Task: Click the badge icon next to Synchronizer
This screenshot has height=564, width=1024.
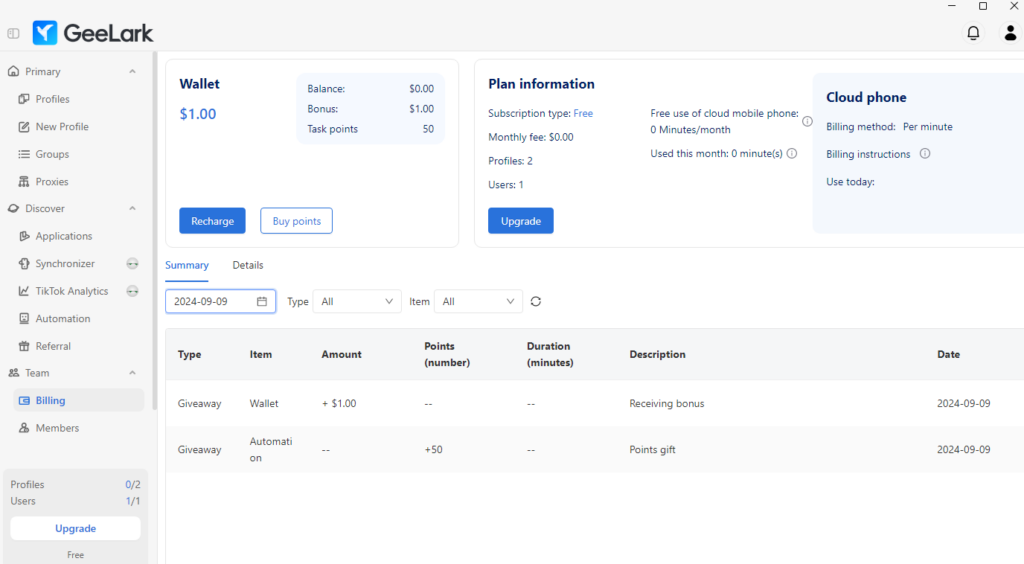Action: pos(133,264)
